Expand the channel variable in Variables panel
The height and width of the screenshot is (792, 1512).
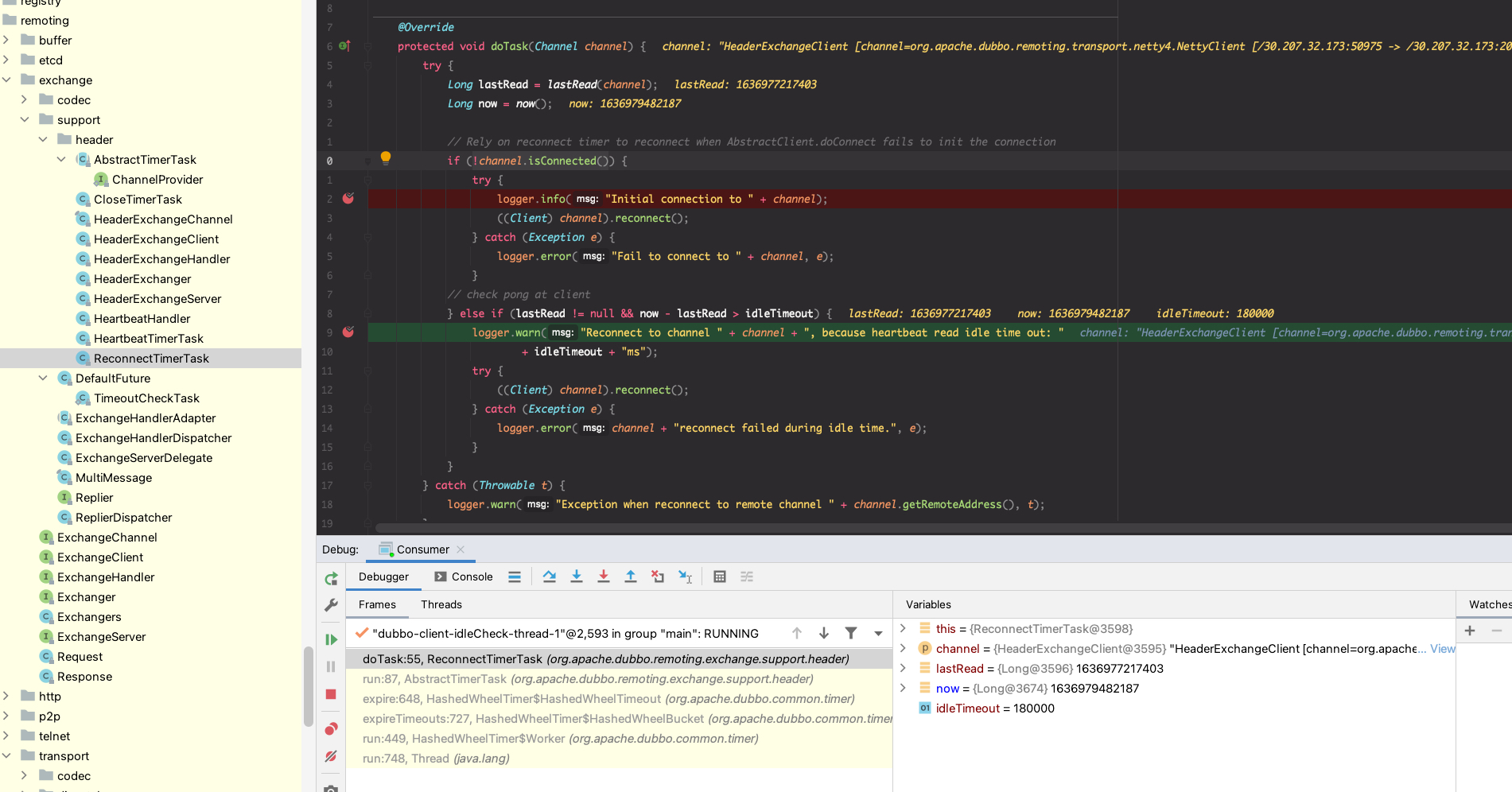(x=903, y=648)
